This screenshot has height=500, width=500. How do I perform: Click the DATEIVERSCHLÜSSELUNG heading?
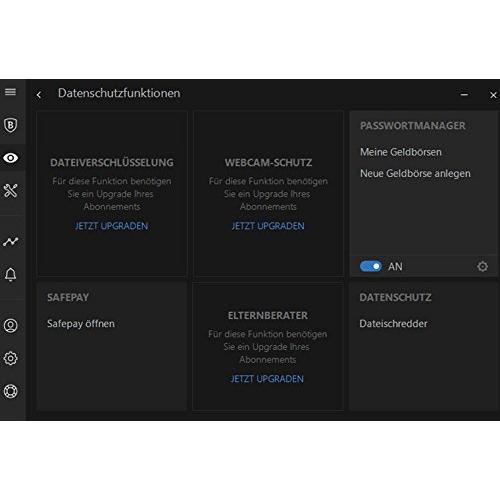pyautogui.click(x=112, y=162)
